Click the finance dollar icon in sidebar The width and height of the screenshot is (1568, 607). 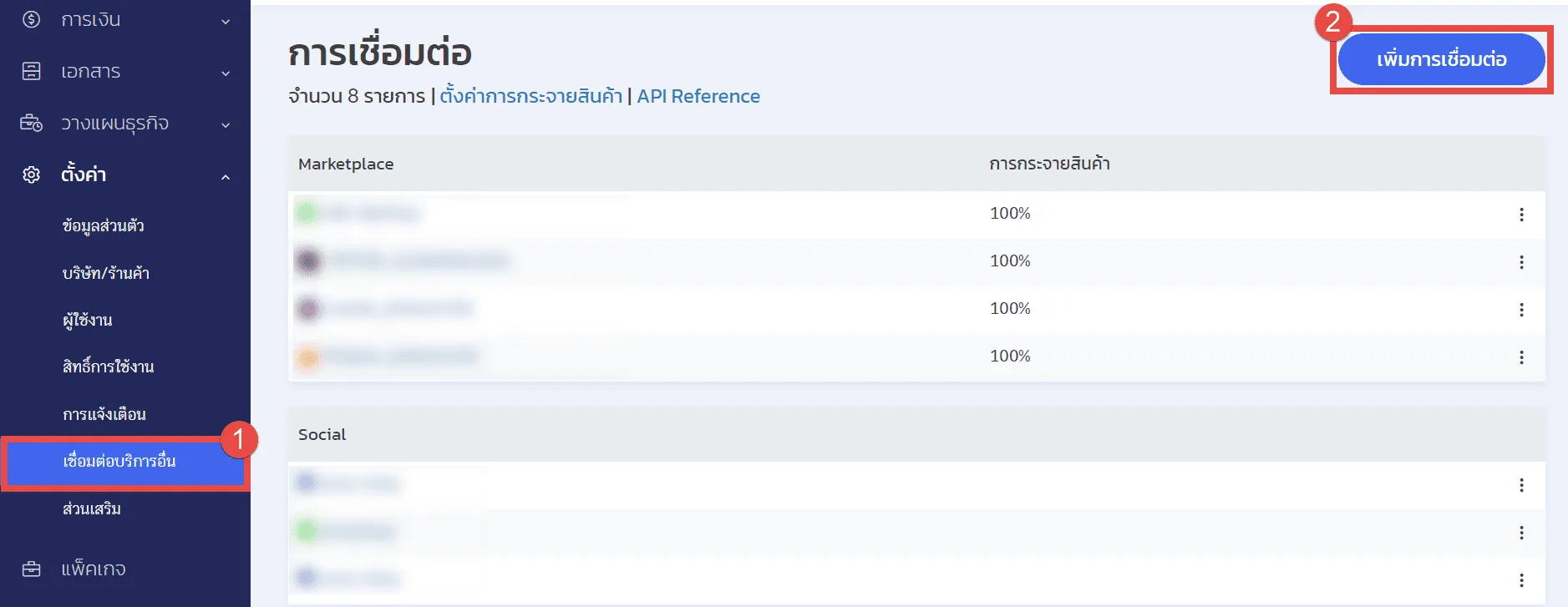tap(31, 19)
